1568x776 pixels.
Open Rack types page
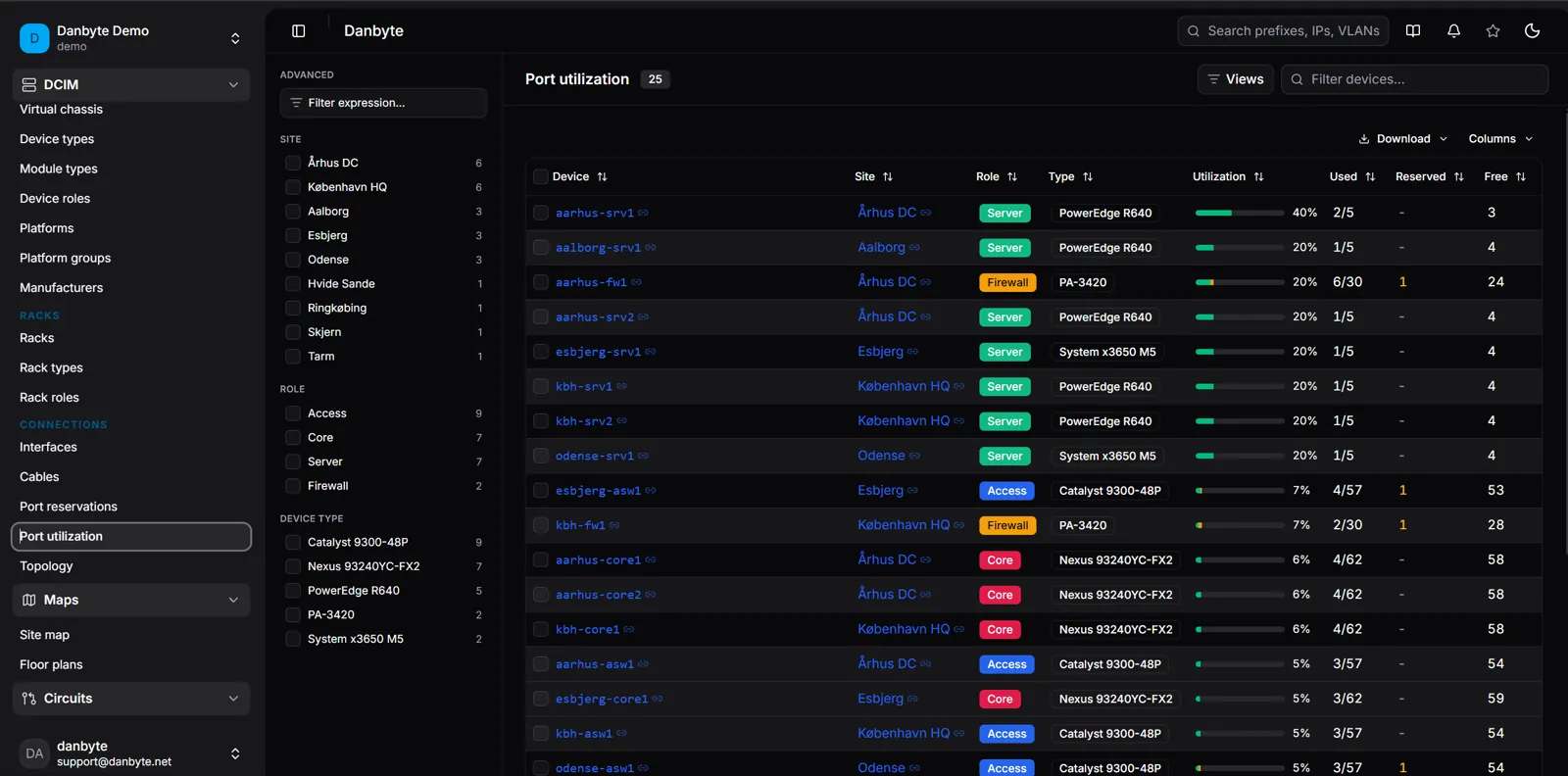51,367
